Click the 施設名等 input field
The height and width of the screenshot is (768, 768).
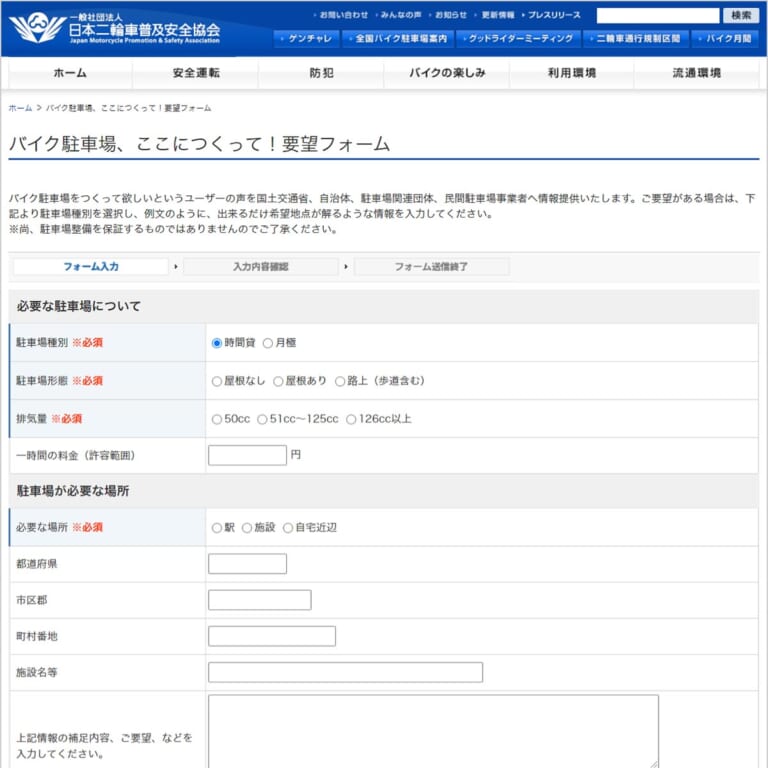(x=345, y=672)
